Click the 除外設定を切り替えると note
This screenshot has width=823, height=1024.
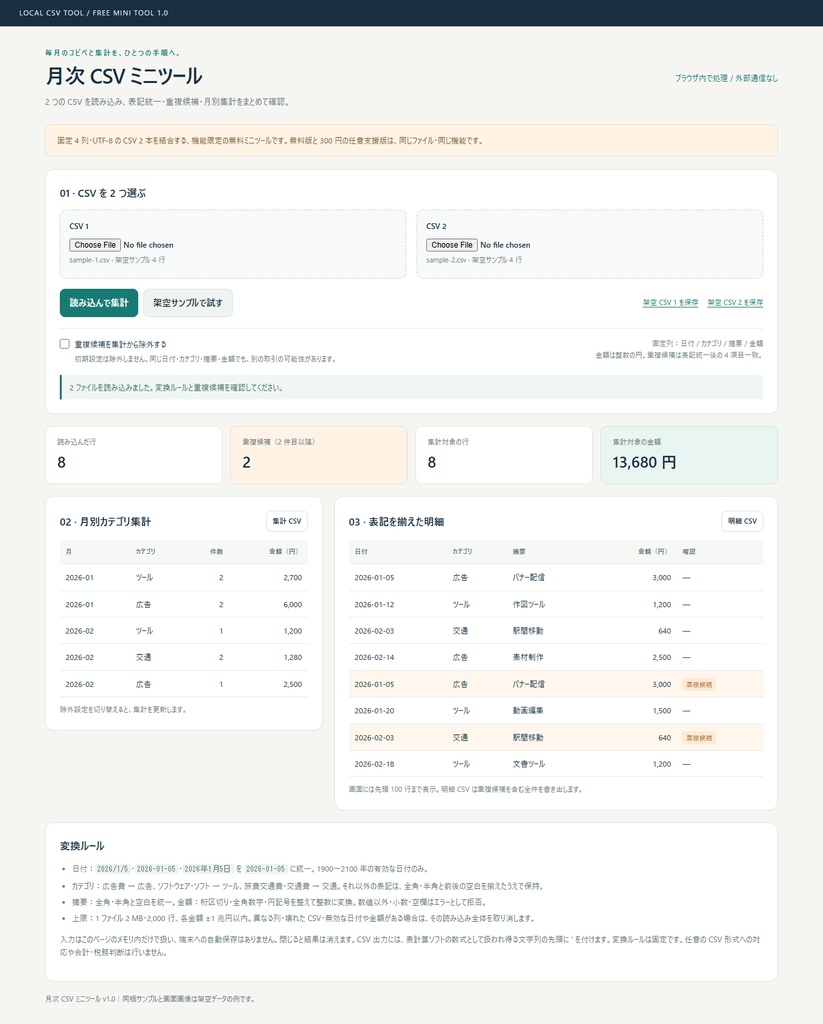(x=123, y=709)
